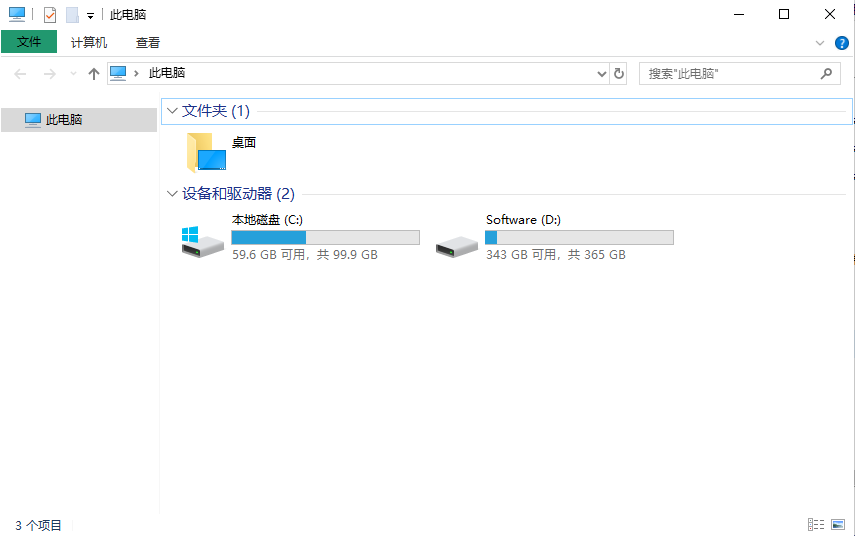Click the Properties icon in quick access toolbar
855x536 pixels.
(x=50, y=15)
